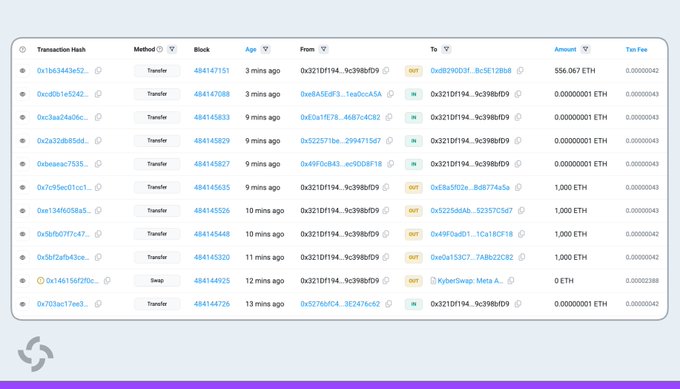680x389 pixels.
Task: Copy transaction hash 0x7c95ec01cc1
Action: [98, 187]
